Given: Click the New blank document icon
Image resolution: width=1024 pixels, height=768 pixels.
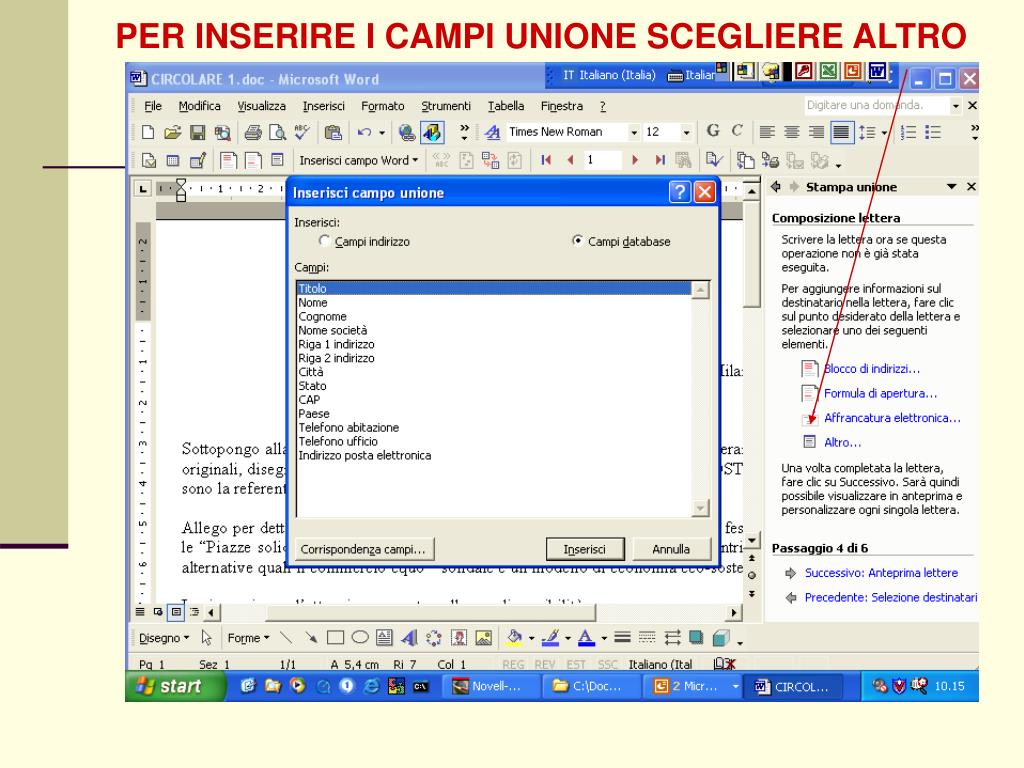Looking at the screenshot, I should pos(148,133).
